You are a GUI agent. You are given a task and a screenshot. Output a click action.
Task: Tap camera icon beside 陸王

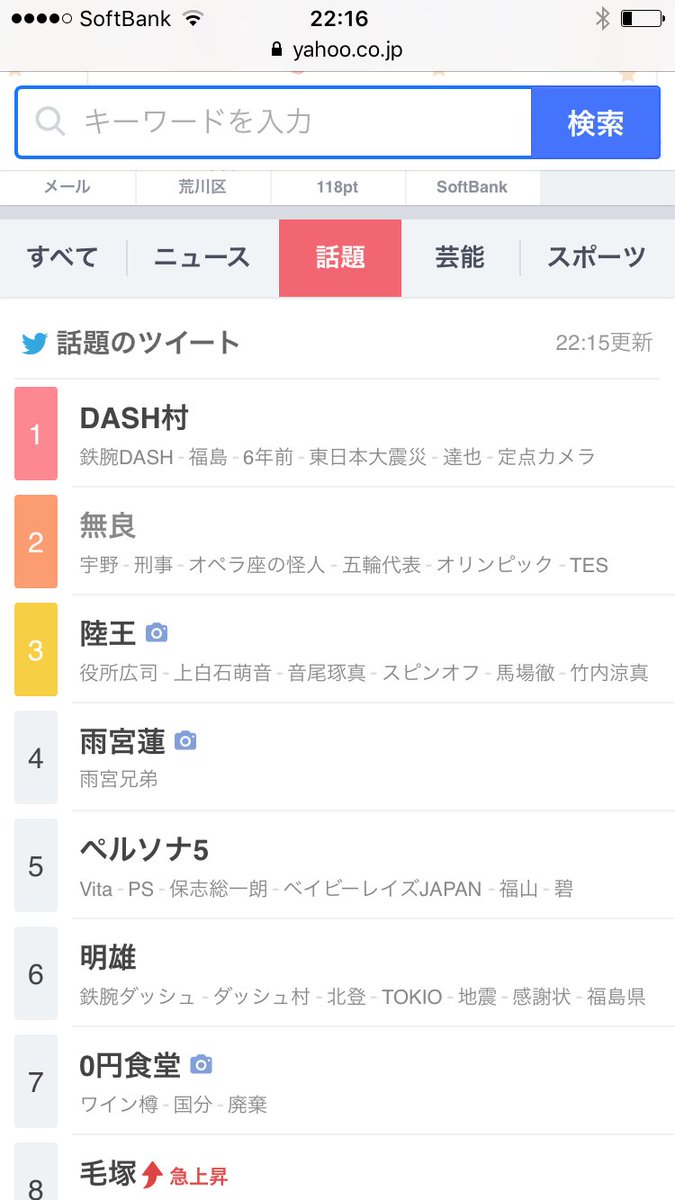pos(156,632)
